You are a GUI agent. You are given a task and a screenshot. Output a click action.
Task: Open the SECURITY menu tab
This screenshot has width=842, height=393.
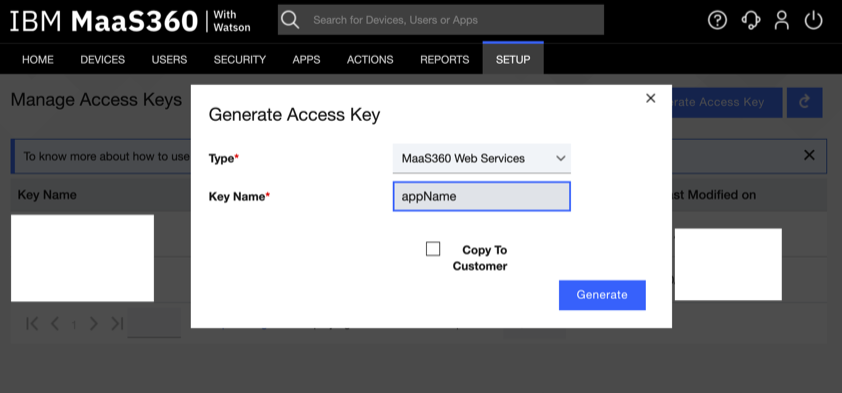[239, 60]
